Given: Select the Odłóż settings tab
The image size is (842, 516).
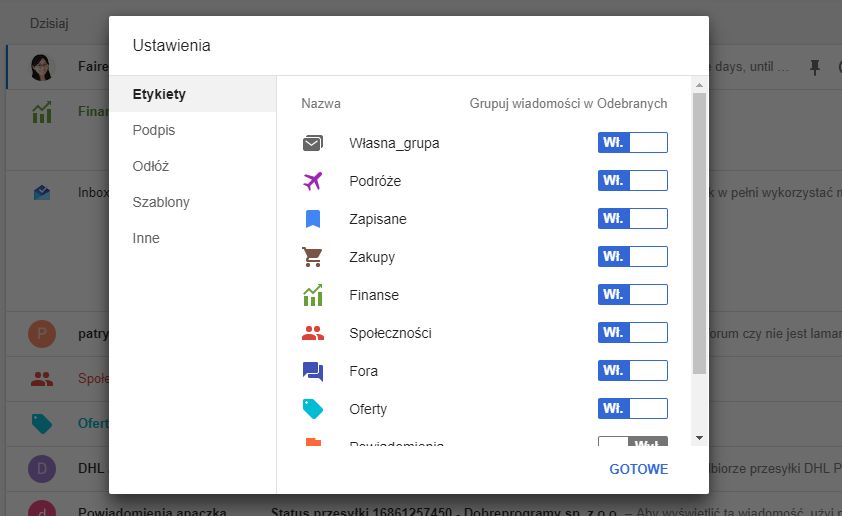Looking at the screenshot, I should [151, 166].
